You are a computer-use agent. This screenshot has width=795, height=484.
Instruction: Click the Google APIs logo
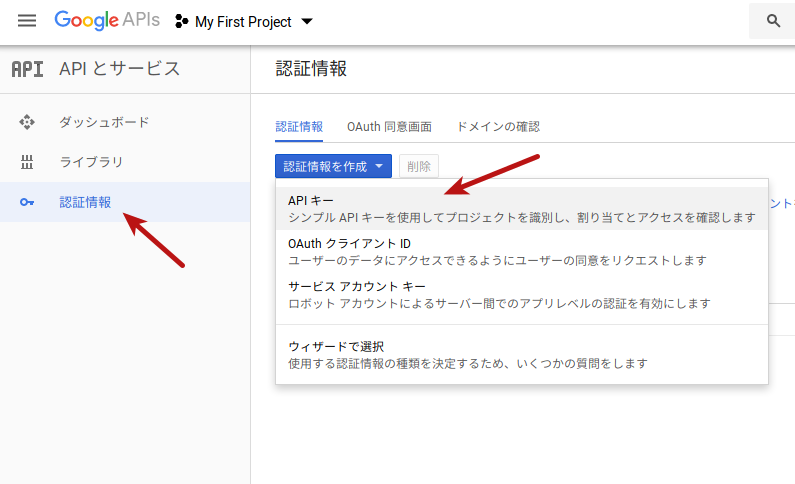click(108, 21)
